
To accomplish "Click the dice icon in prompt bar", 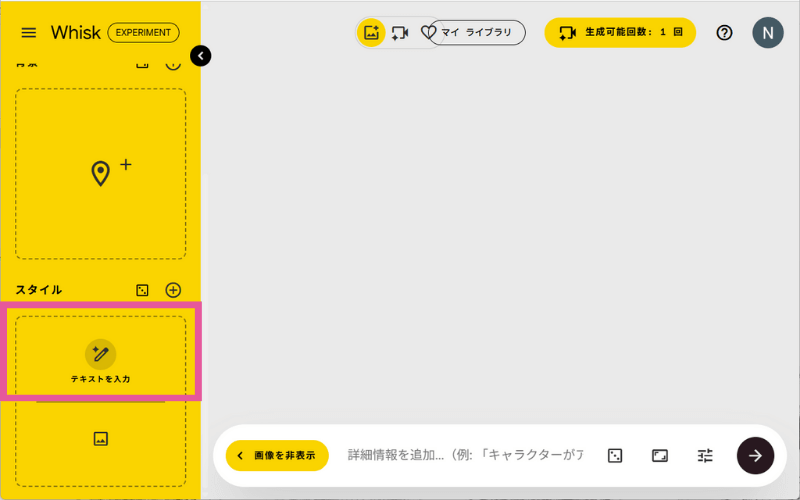I will pos(615,456).
